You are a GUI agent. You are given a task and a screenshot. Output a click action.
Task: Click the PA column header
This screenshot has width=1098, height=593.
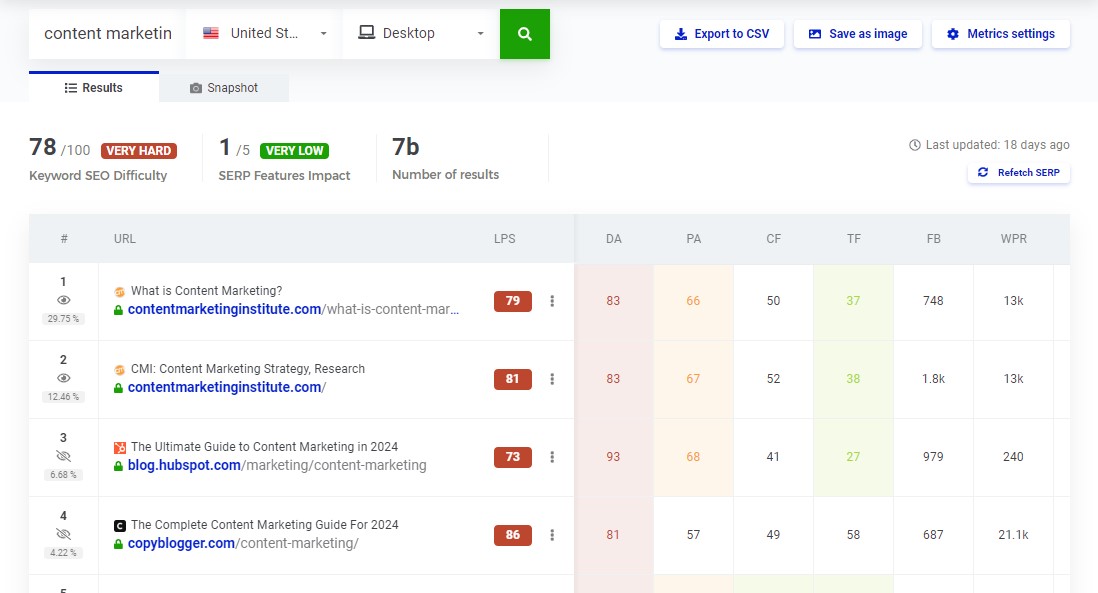693,239
